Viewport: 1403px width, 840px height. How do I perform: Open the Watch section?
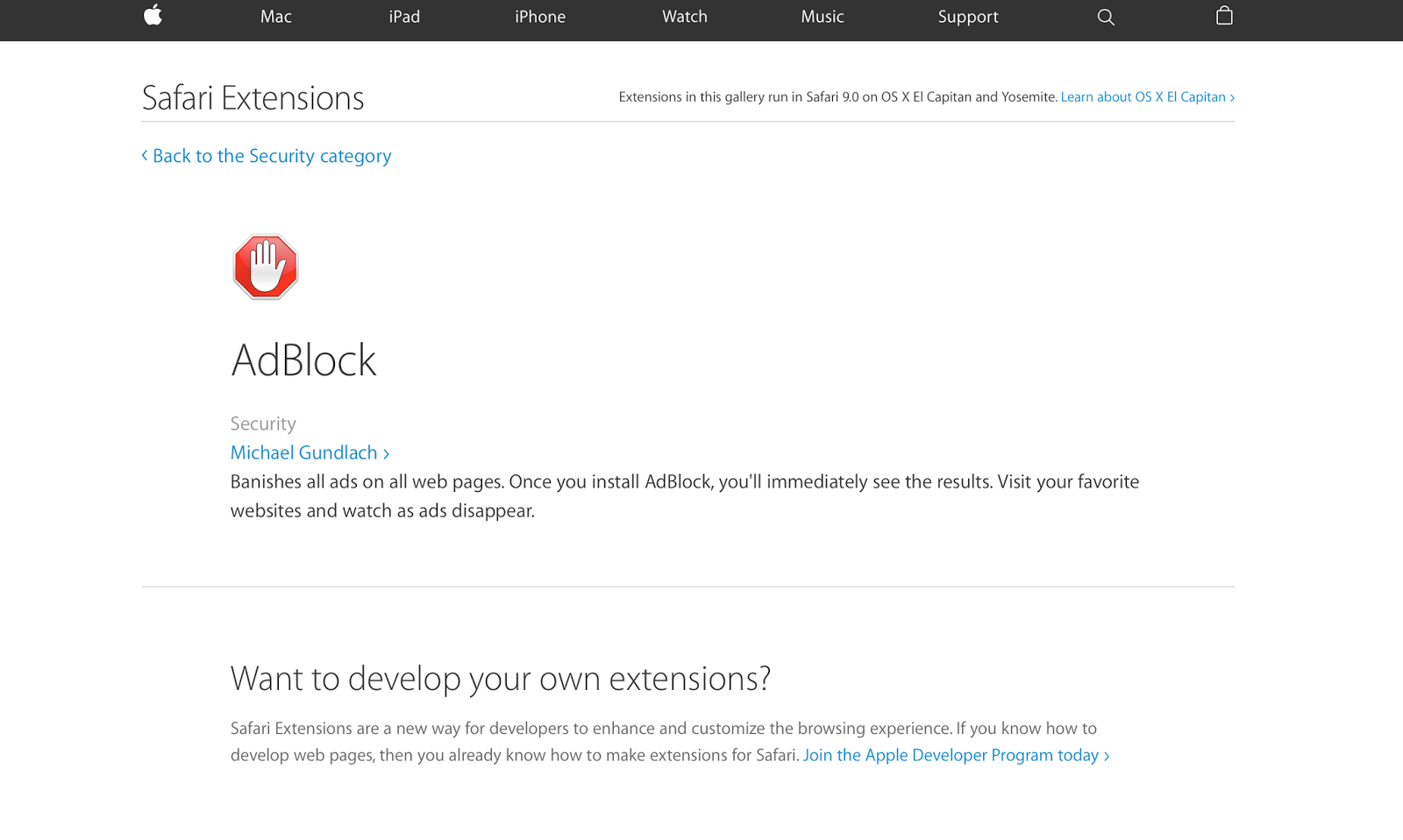(685, 17)
